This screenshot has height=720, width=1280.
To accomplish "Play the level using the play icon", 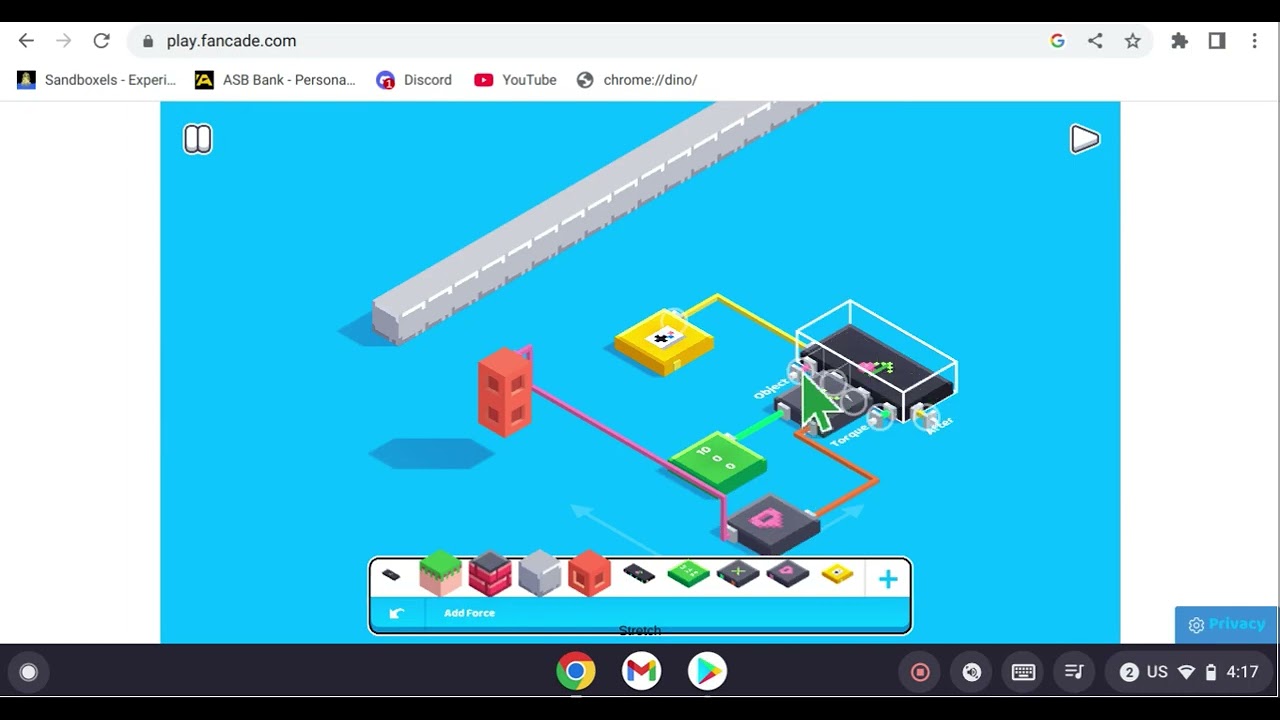I will (1085, 139).
